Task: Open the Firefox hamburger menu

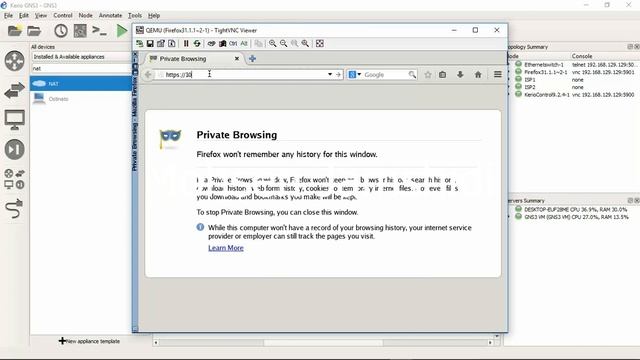Action: click(x=498, y=75)
